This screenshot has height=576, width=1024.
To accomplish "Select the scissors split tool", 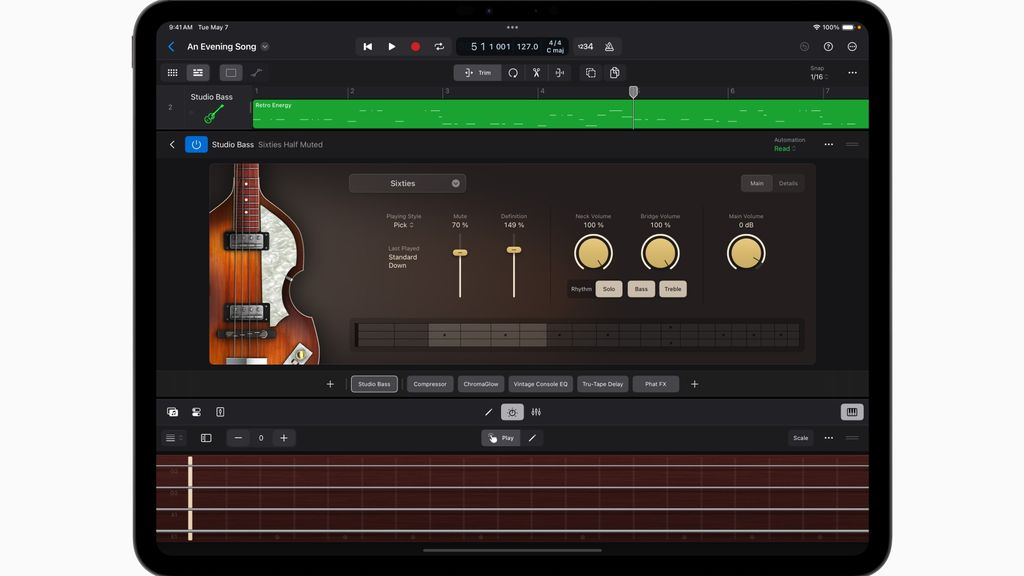I will click(x=536, y=72).
